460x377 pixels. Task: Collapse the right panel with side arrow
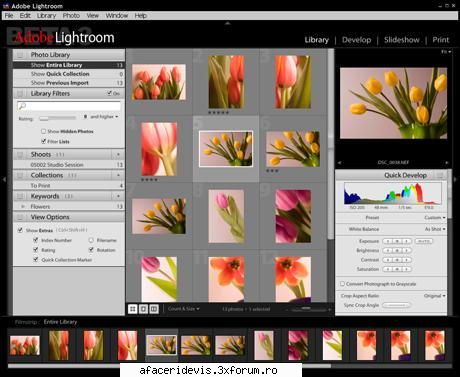click(456, 179)
